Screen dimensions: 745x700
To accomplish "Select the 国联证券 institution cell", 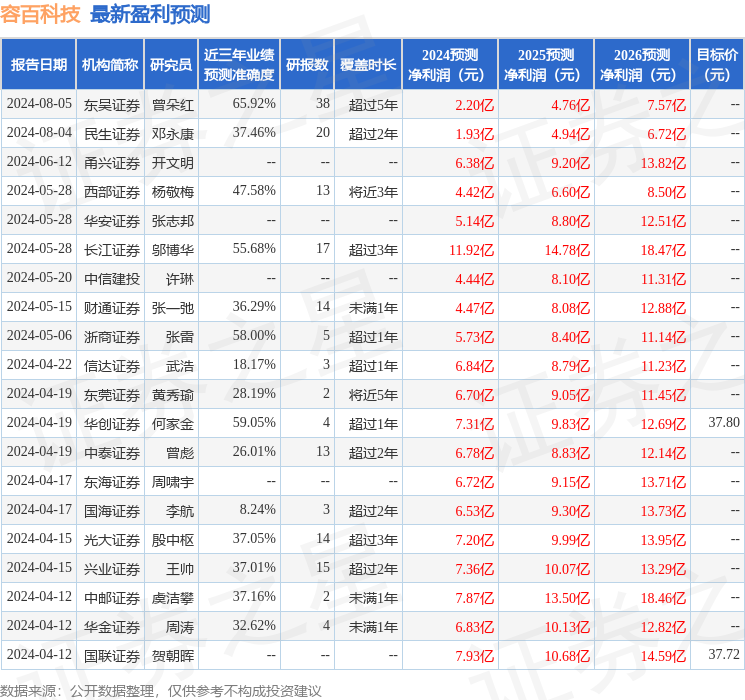I will point(112,656).
